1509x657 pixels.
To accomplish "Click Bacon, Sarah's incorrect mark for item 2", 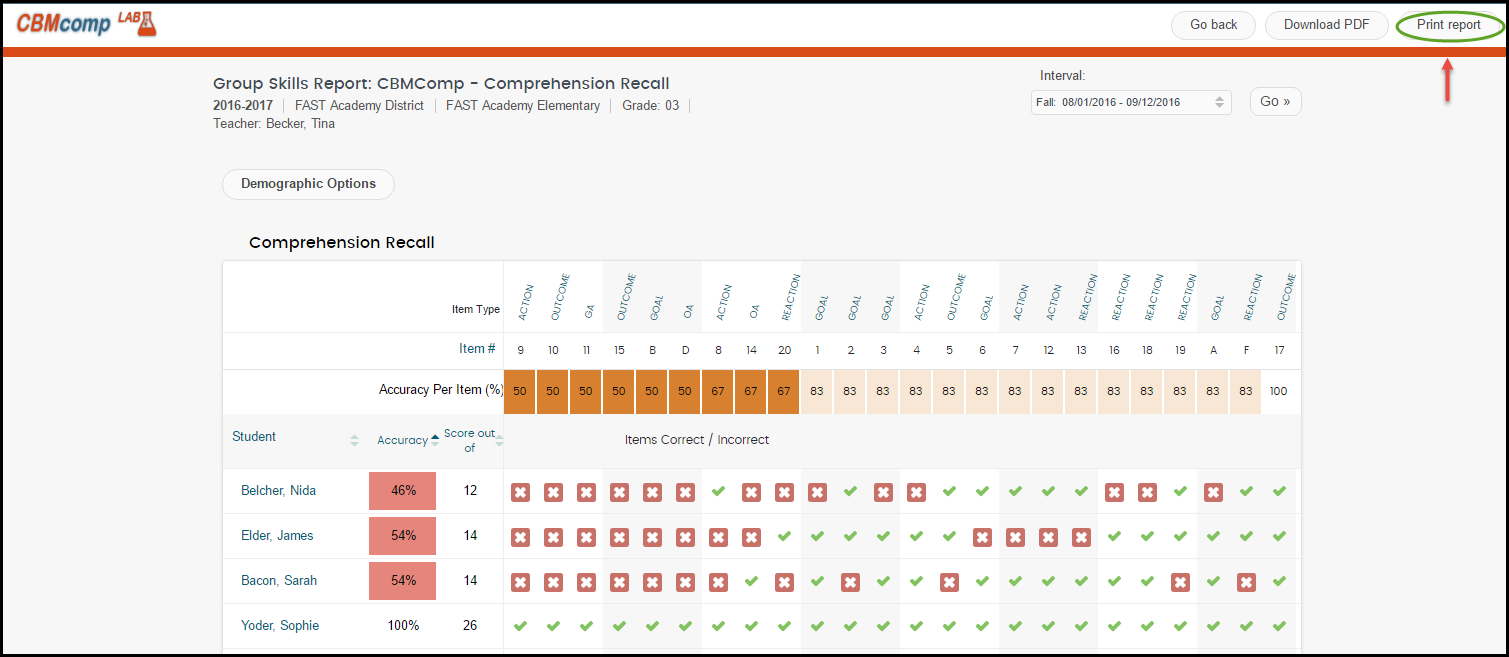I will pos(850,582).
